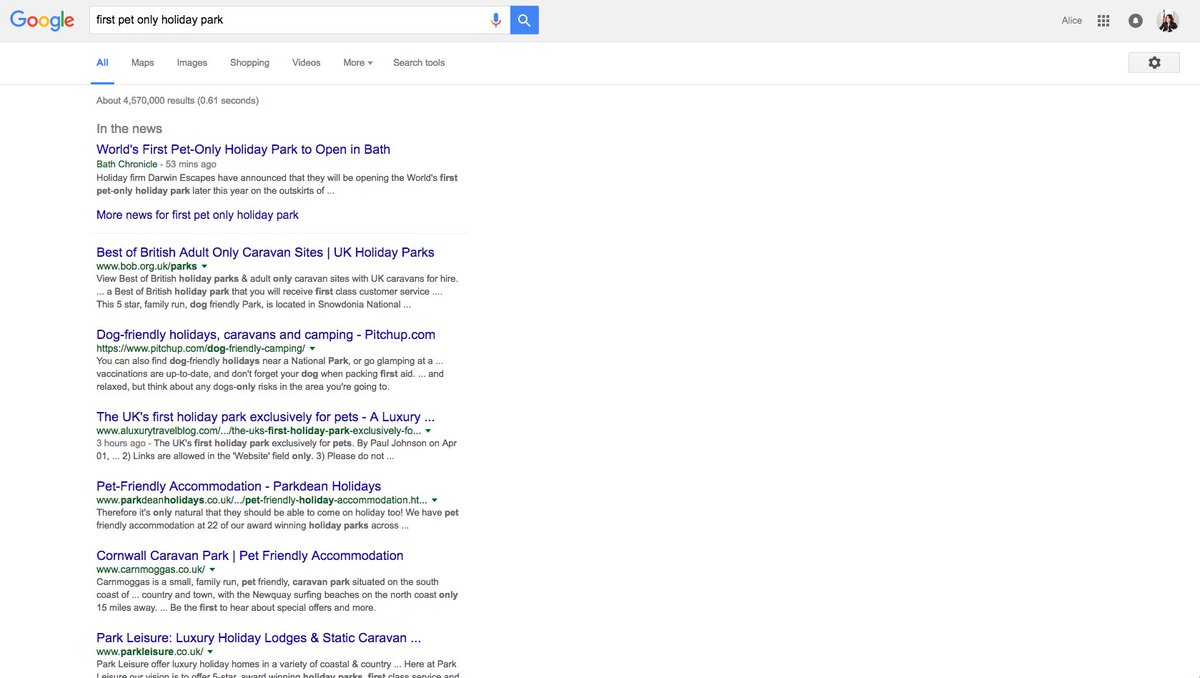Switch to the Videos tab
This screenshot has width=1200, height=678.
pos(306,62)
